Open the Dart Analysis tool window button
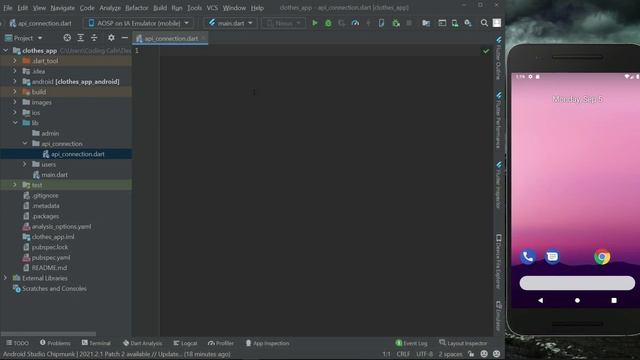This screenshot has width=640, height=360. click(x=142, y=343)
